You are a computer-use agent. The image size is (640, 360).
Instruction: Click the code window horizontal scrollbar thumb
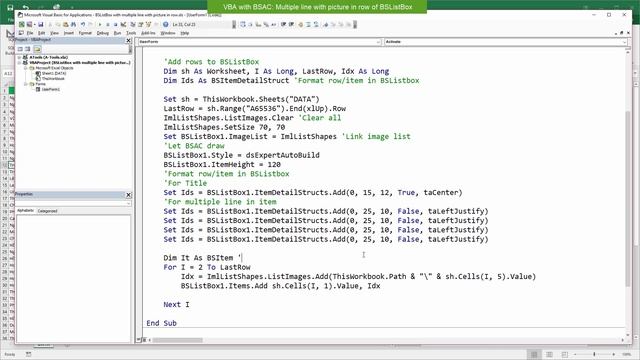[178, 340]
